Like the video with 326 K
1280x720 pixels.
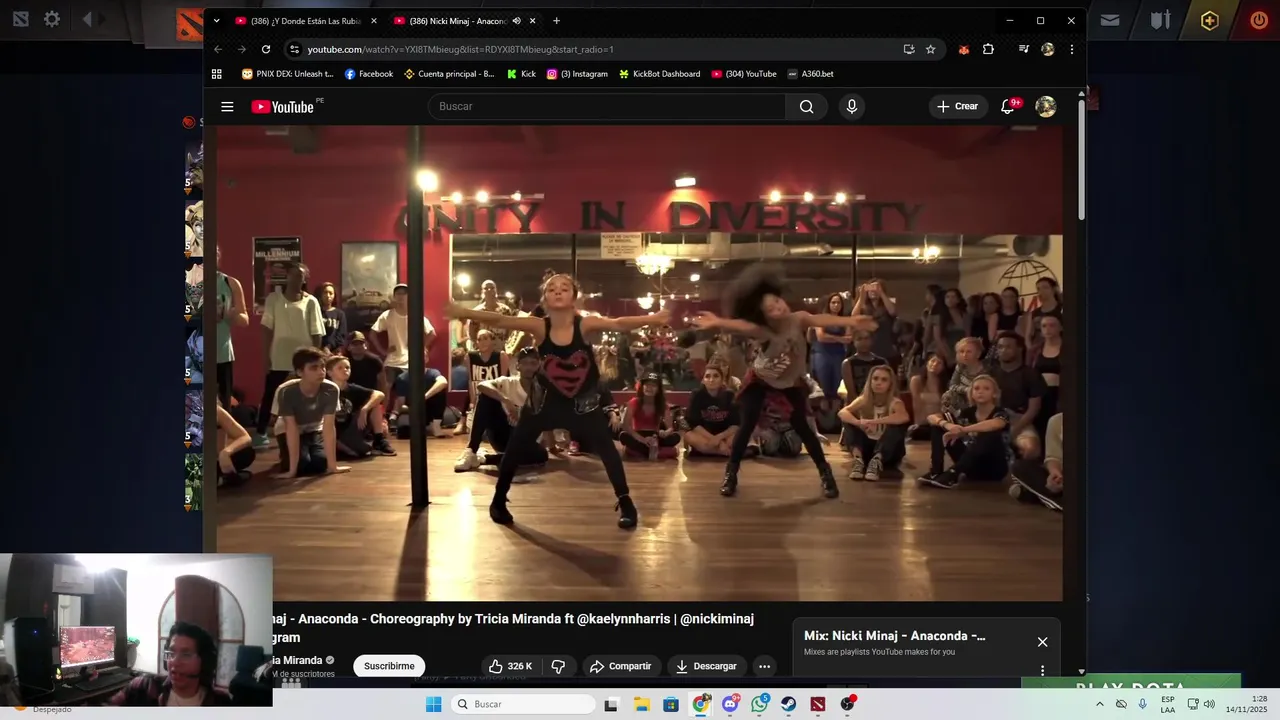pos(511,666)
